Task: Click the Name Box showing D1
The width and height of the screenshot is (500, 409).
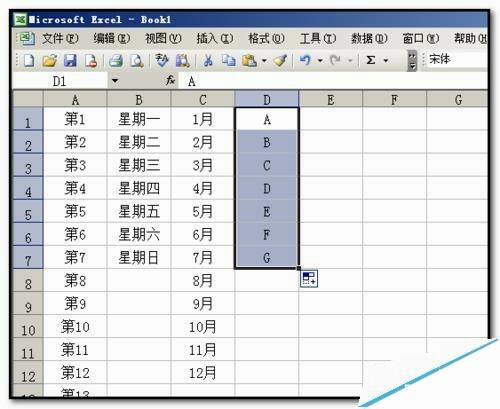Action: [x=60, y=81]
